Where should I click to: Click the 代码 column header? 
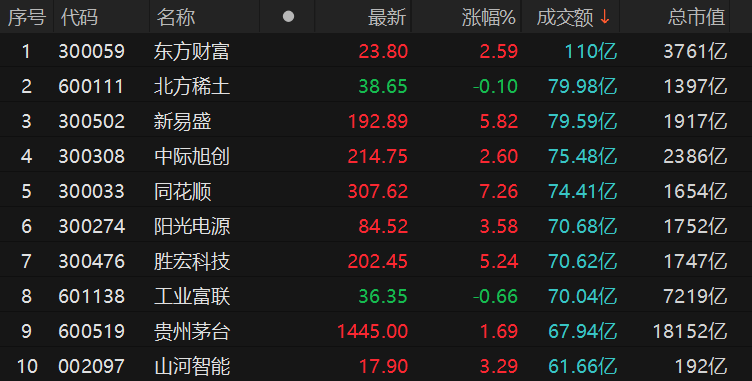[x=79, y=17]
